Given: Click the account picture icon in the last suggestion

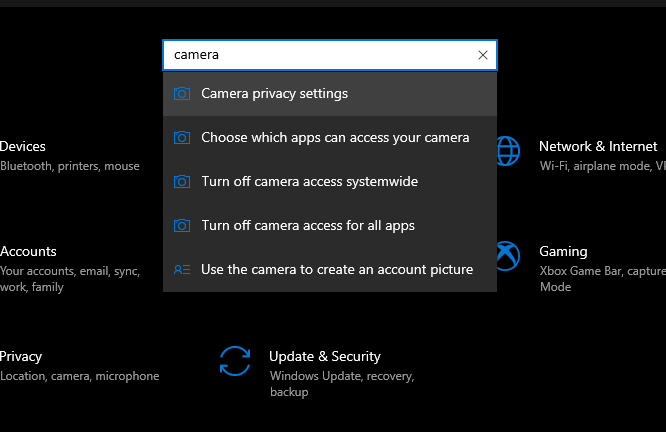Looking at the screenshot, I should tap(182, 269).
